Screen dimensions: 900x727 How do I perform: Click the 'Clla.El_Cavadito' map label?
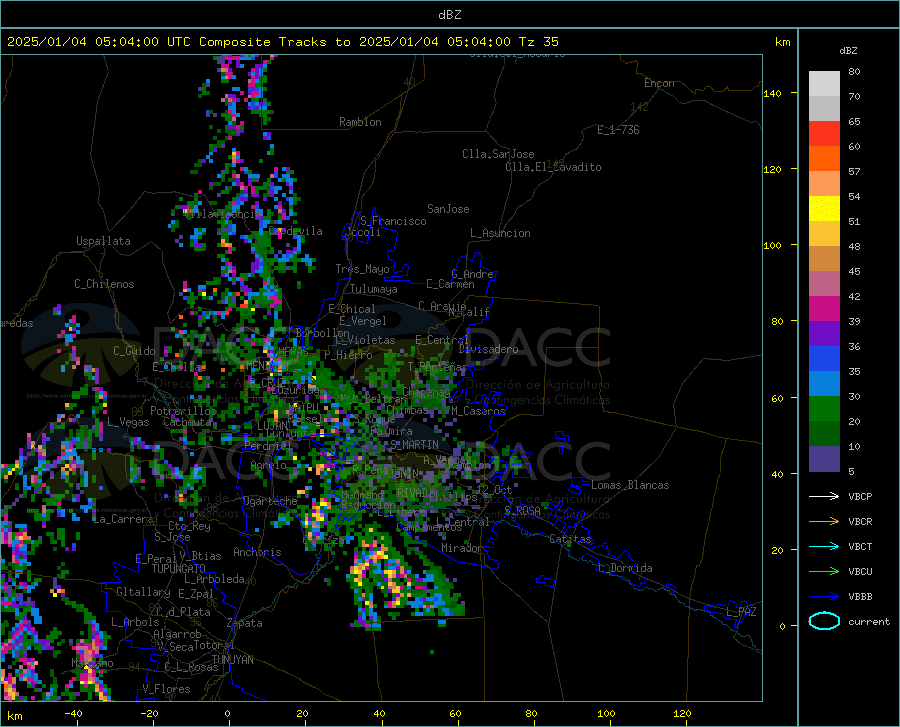[553, 167]
